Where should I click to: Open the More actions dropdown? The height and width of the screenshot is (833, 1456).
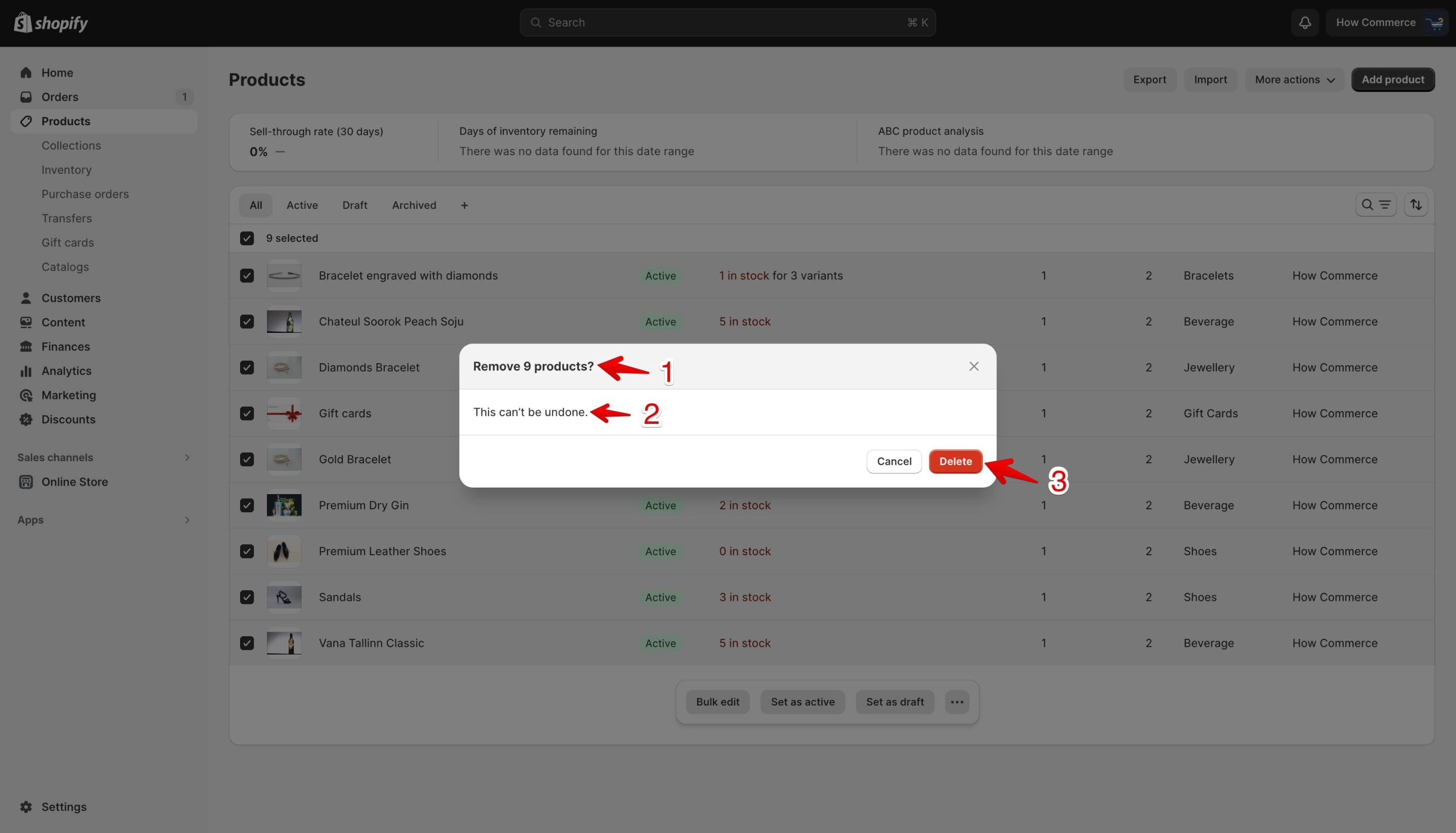pyautogui.click(x=1294, y=79)
